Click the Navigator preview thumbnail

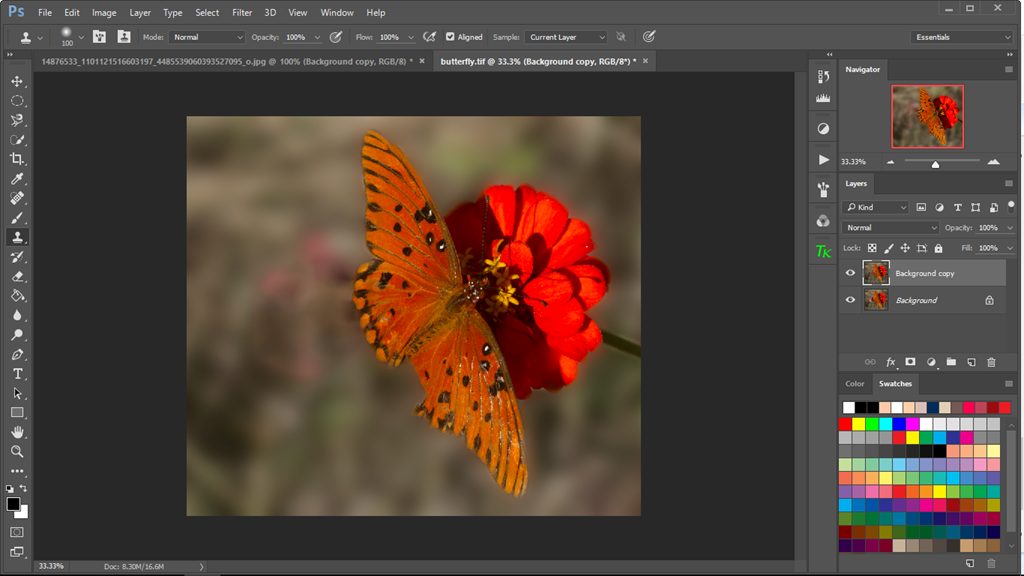coord(927,116)
